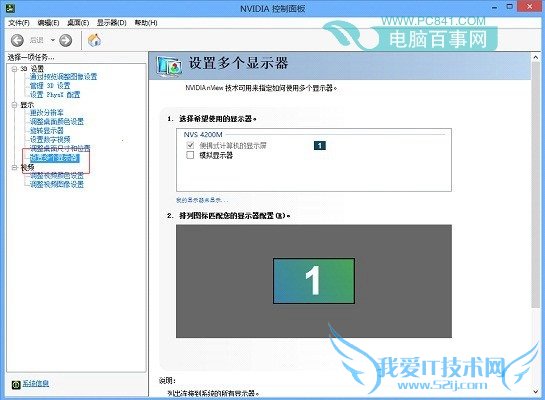Select display 1 in arrangement area
The image size is (545, 400).
[x=314, y=281]
